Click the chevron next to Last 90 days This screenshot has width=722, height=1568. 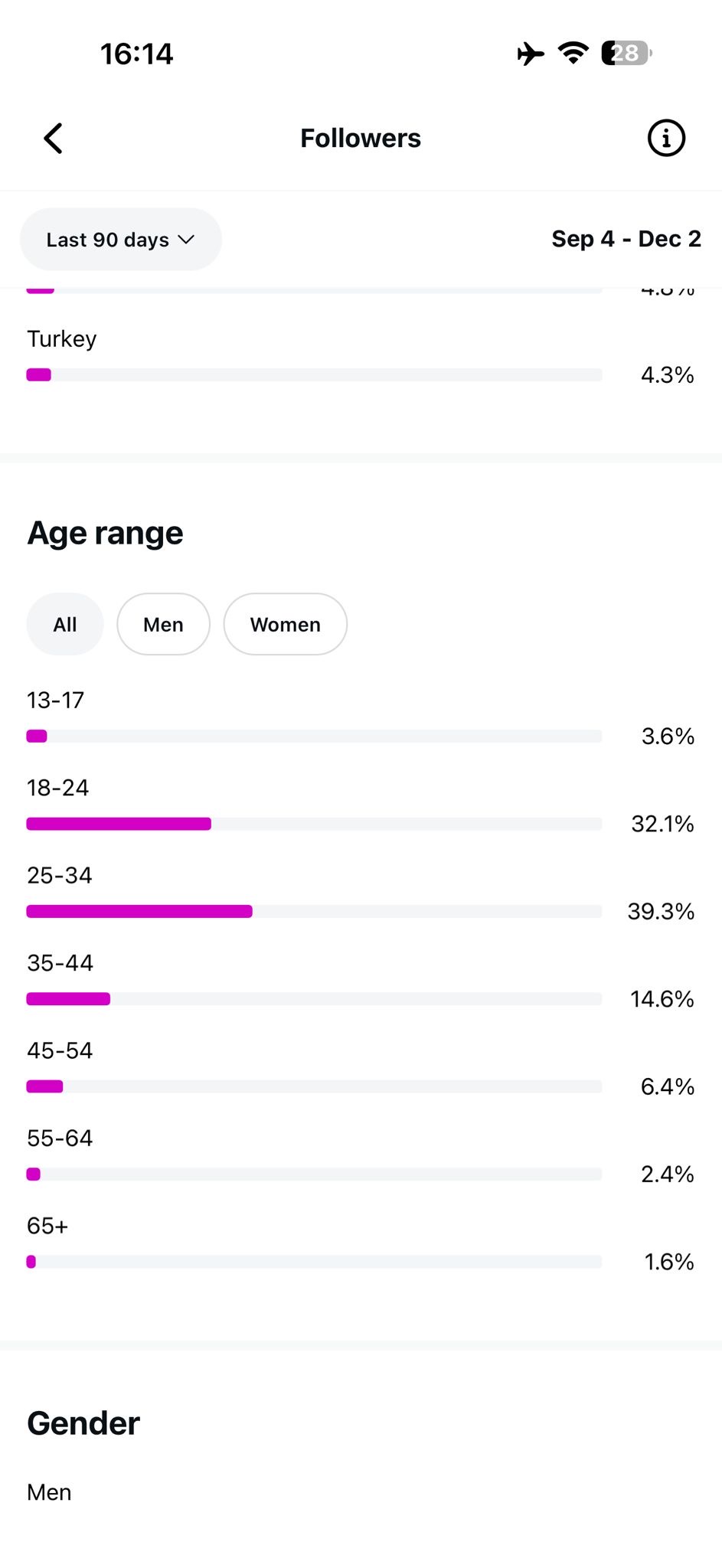(x=186, y=240)
